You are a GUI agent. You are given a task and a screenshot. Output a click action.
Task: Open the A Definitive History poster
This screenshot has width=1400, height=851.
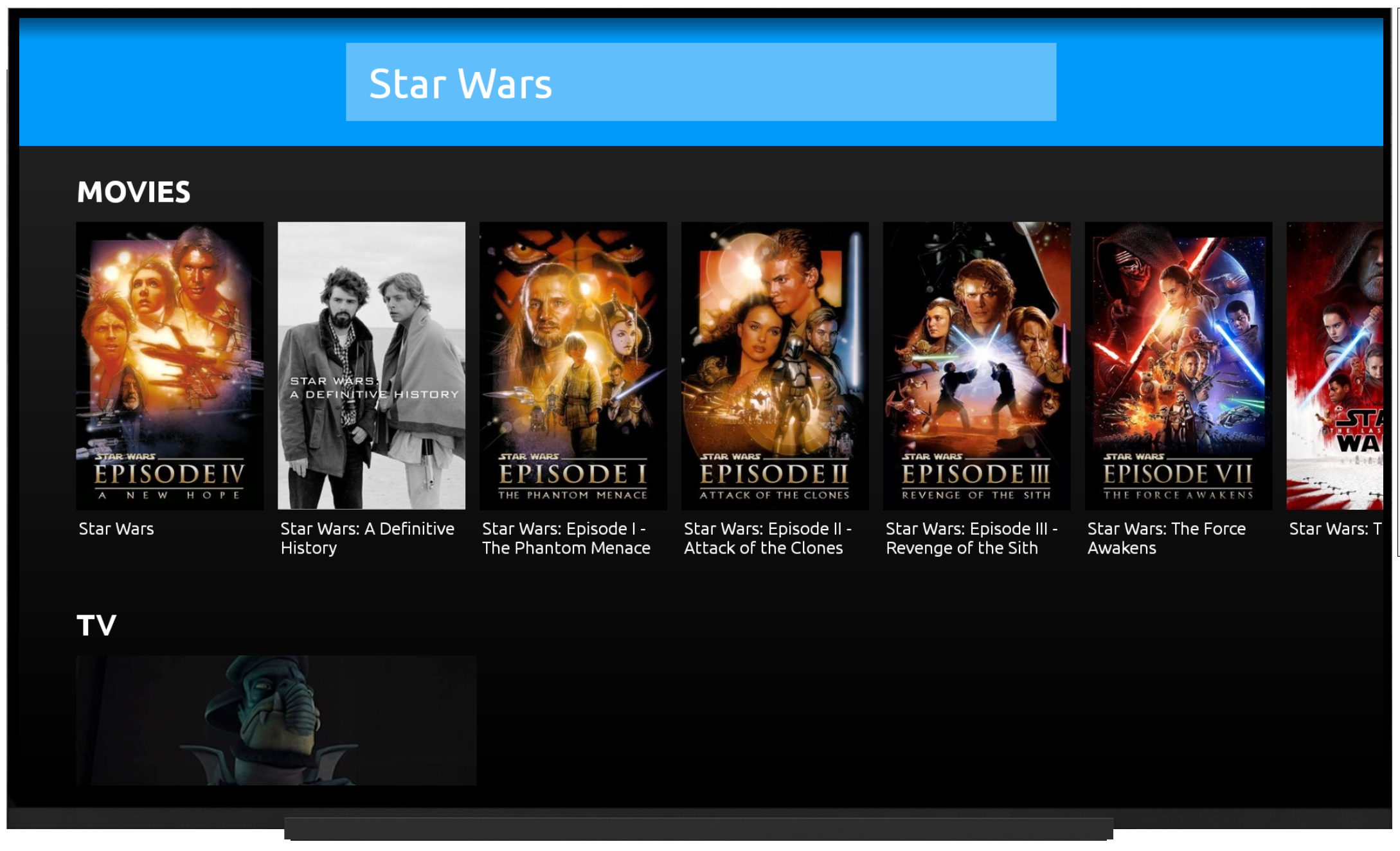(372, 366)
